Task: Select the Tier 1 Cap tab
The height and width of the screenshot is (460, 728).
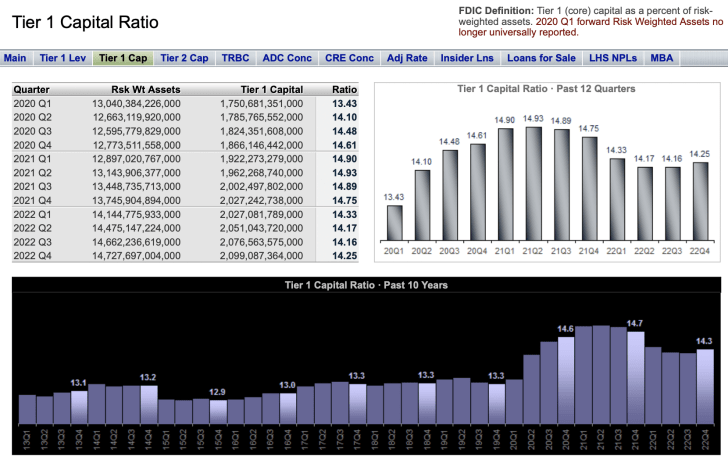Action: pyautogui.click(x=121, y=58)
